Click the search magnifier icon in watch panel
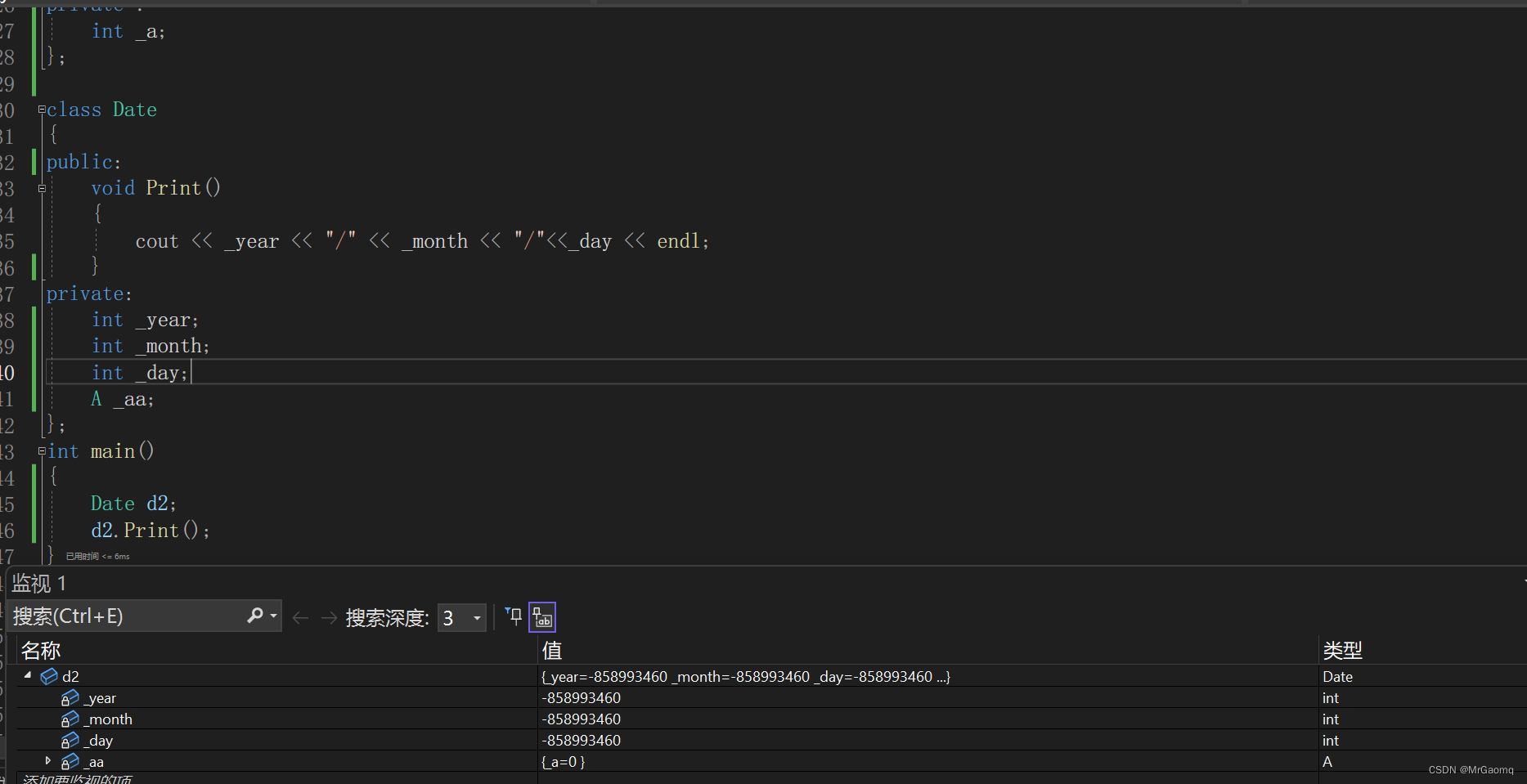This screenshot has height=784, width=1527. click(x=254, y=616)
